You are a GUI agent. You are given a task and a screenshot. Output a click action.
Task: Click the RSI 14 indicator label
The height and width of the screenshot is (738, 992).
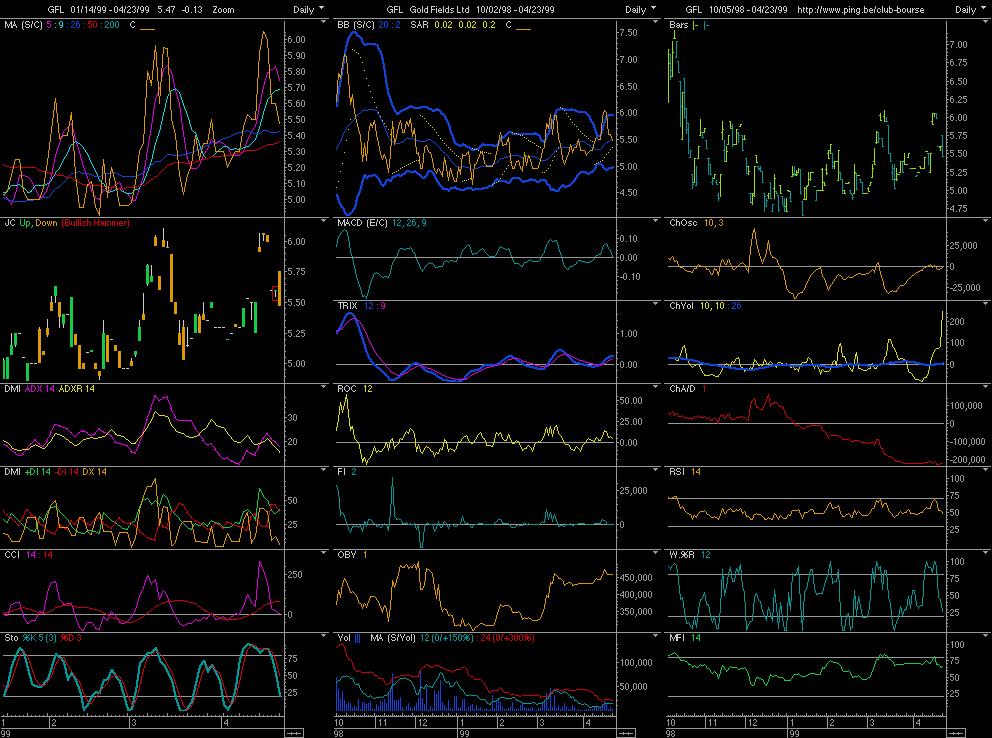tap(685, 472)
